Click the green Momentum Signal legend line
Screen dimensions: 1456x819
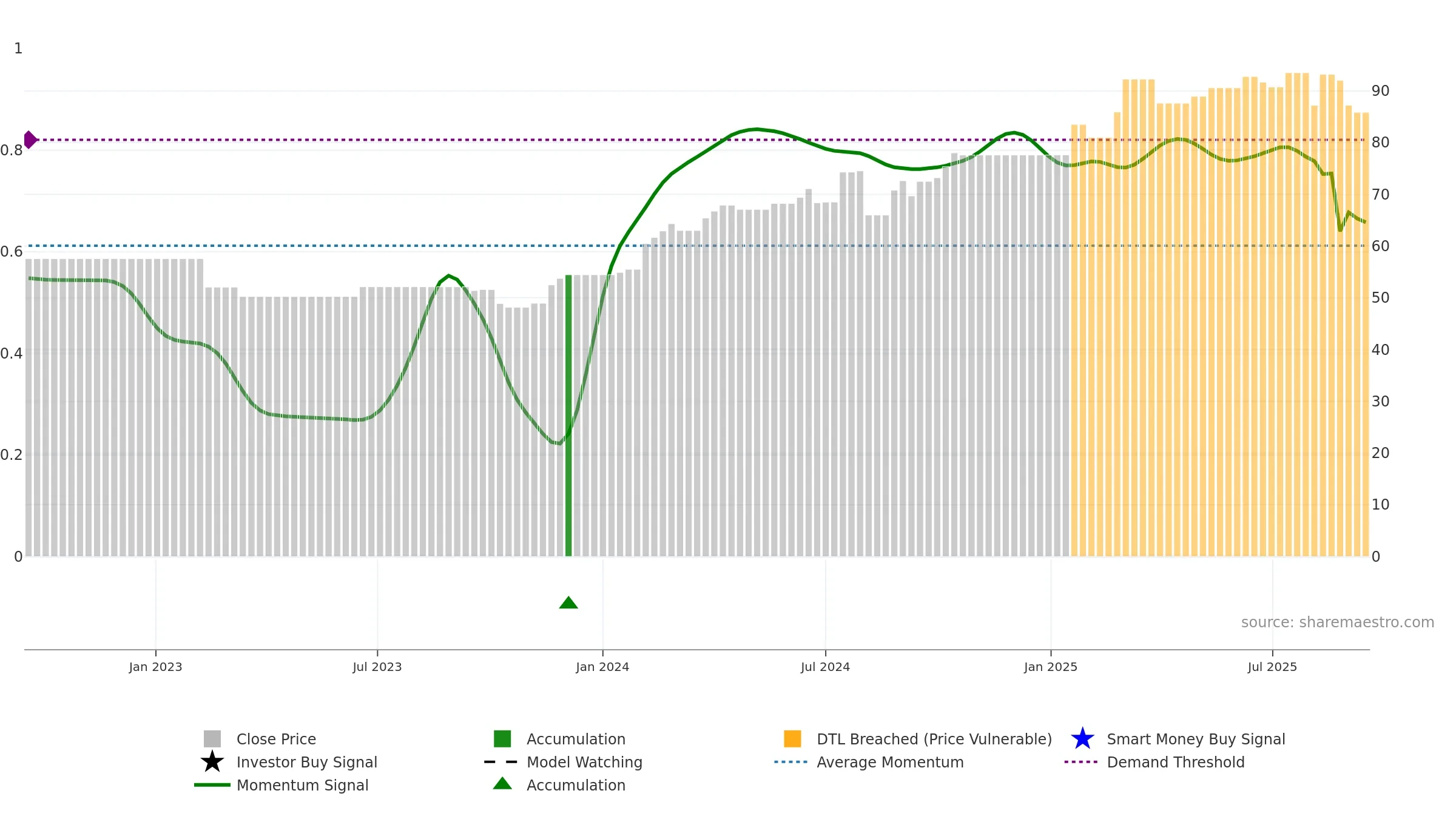point(212,785)
